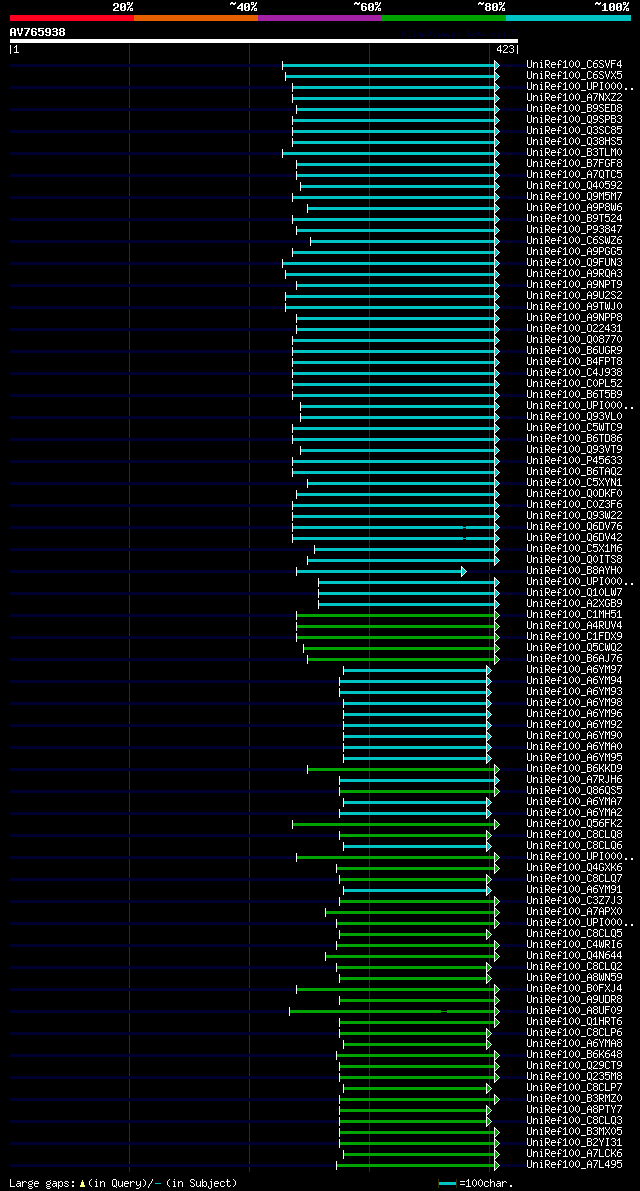640x1191 pixels.
Task: Click the green alignment bar for UniRef100_Q56FK2
Action: pos(396,824)
